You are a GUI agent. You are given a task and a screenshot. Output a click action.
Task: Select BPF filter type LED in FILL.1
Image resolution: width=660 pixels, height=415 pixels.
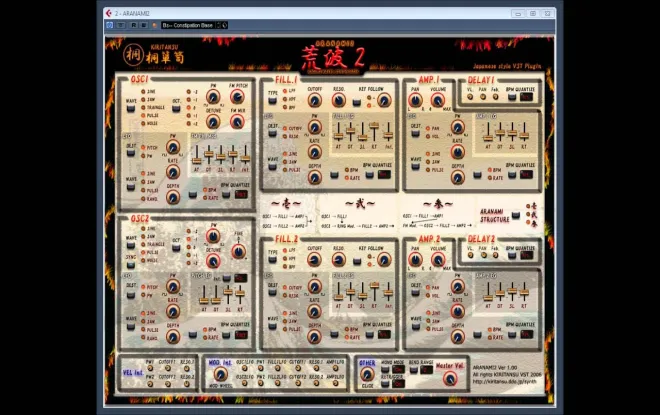pos(285,107)
